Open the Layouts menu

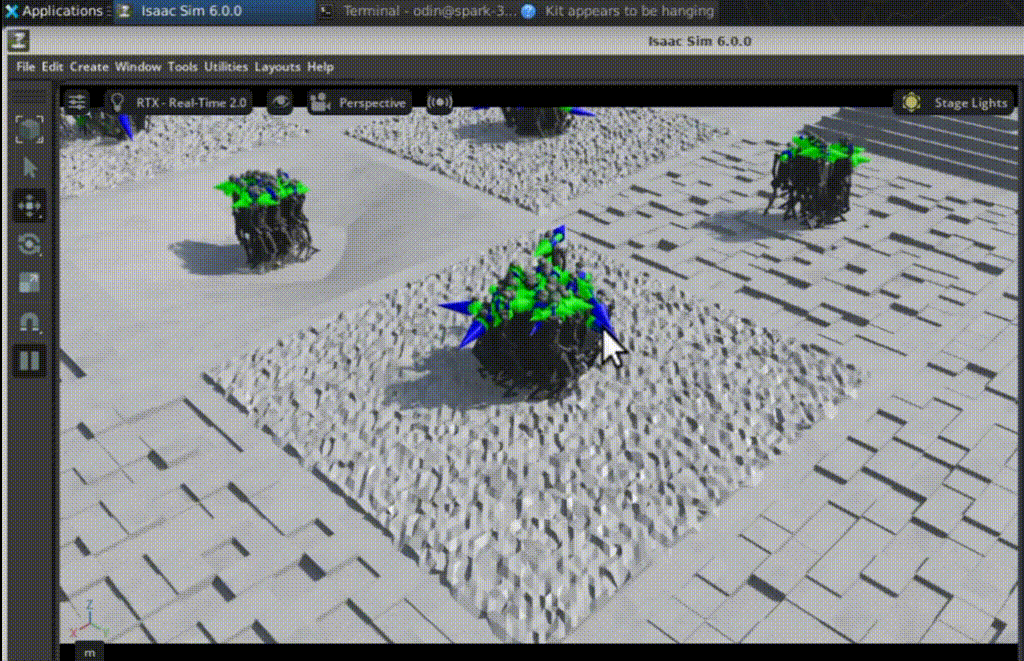pos(277,67)
